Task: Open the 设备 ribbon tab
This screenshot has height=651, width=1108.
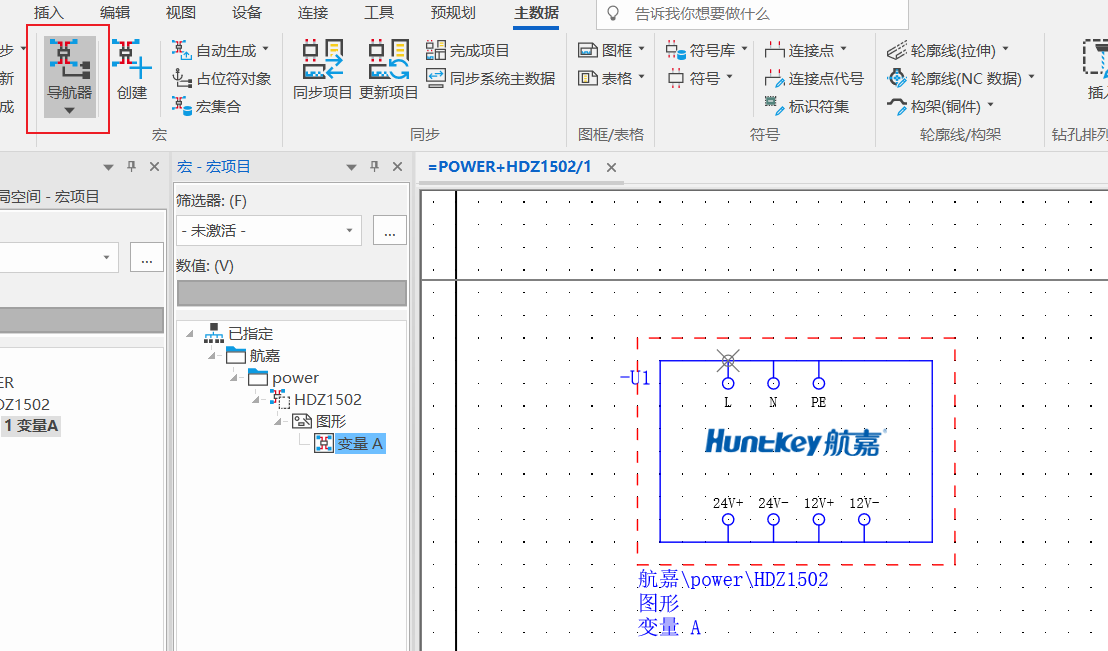Action: (247, 13)
